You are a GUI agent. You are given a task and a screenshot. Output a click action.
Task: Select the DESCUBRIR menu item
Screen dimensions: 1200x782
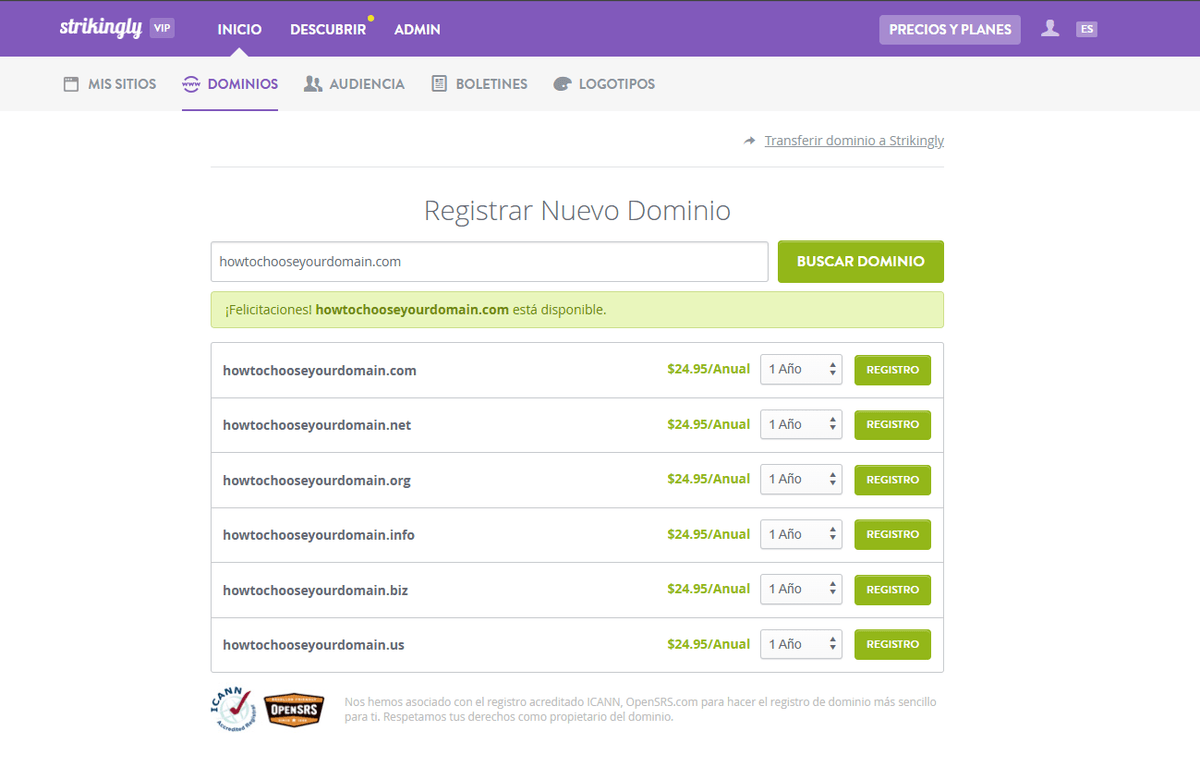click(328, 29)
